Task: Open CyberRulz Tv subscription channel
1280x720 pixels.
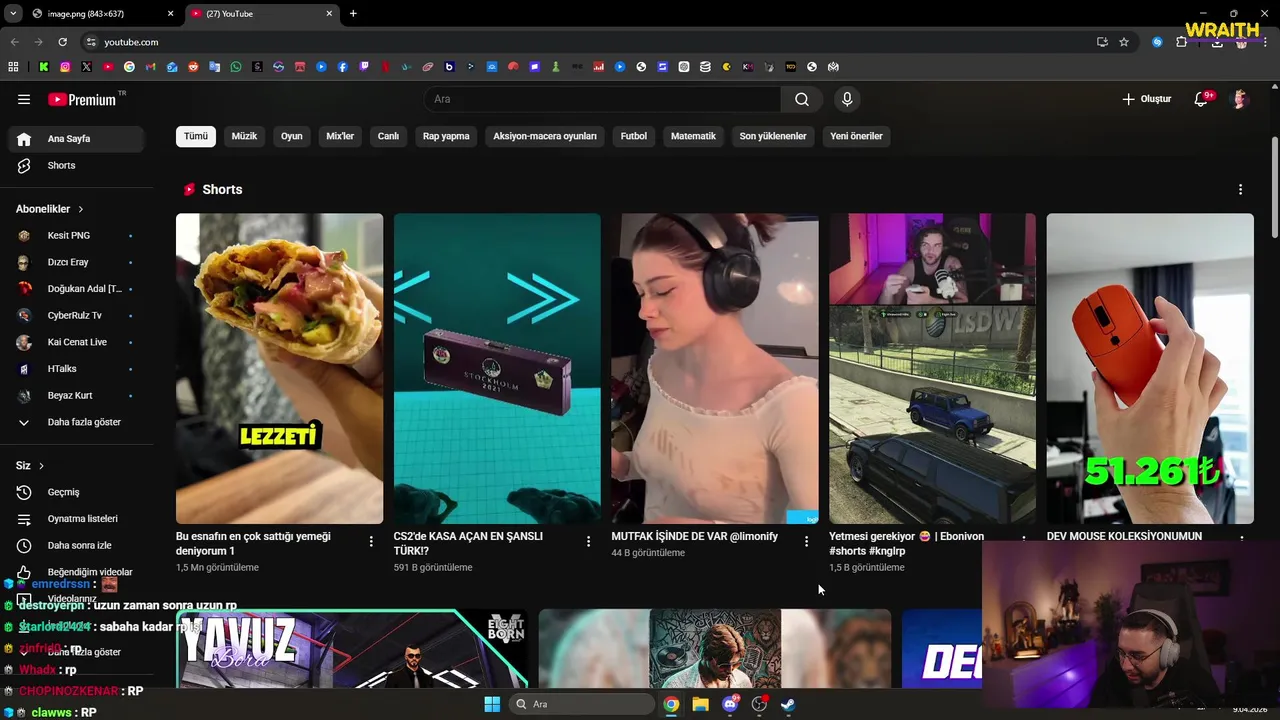Action: 76,315
